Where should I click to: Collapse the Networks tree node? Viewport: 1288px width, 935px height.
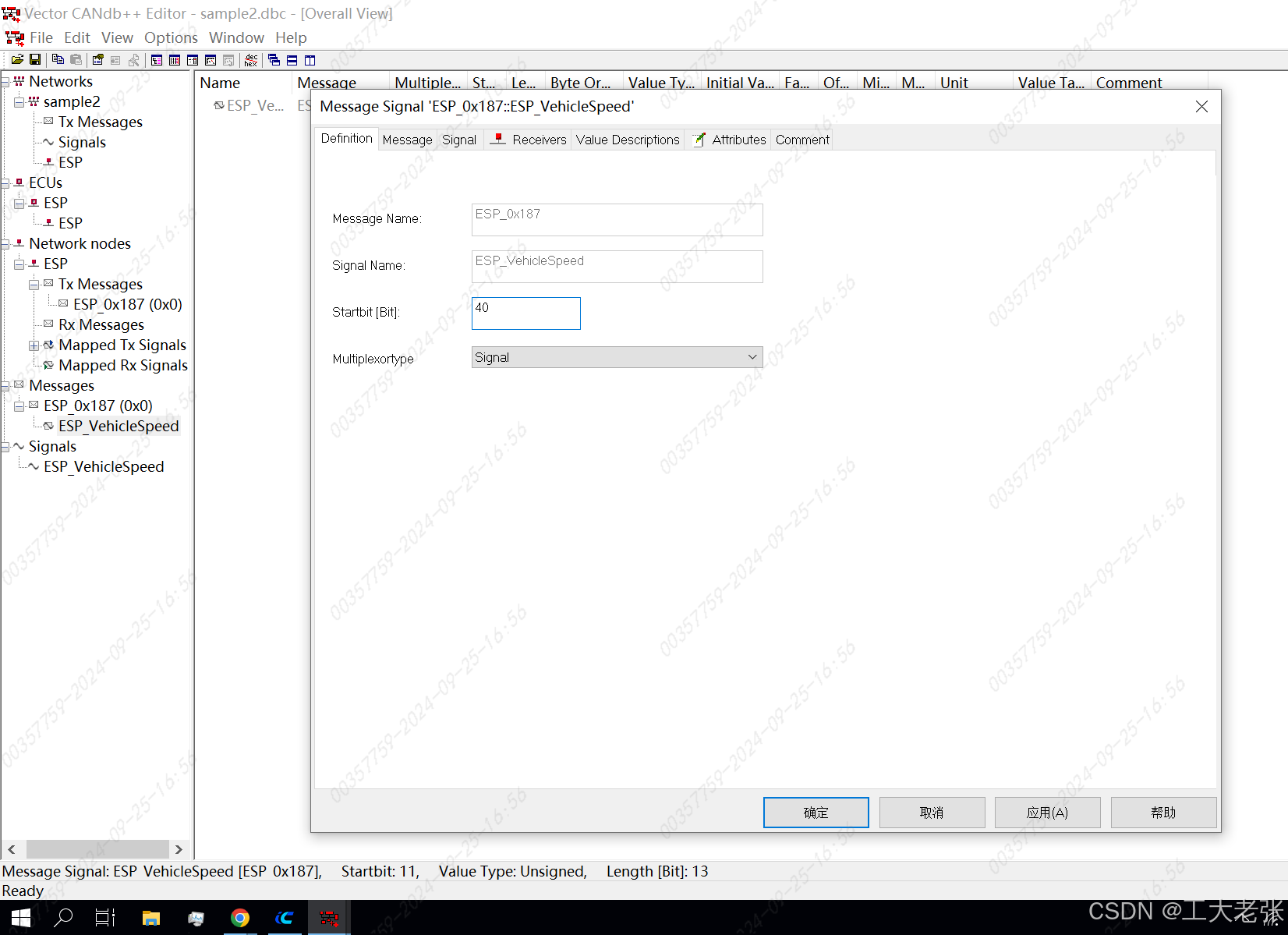pyautogui.click(x=5, y=81)
